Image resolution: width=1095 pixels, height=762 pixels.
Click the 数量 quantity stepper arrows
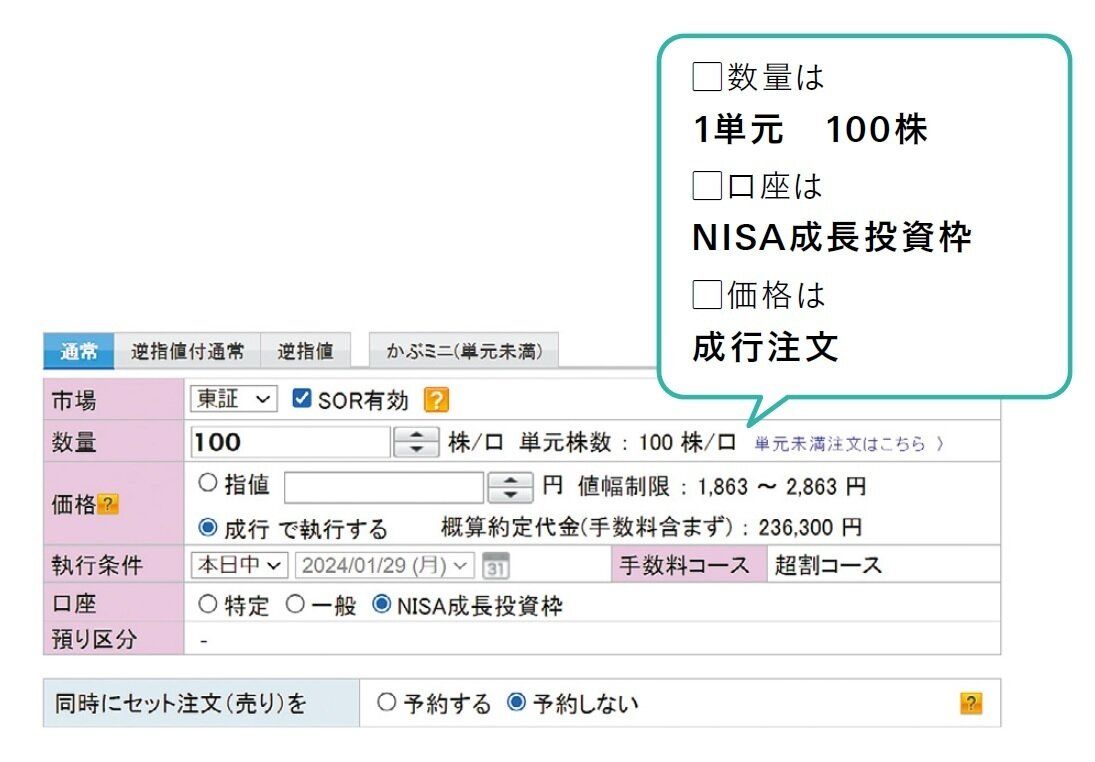(416, 442)
